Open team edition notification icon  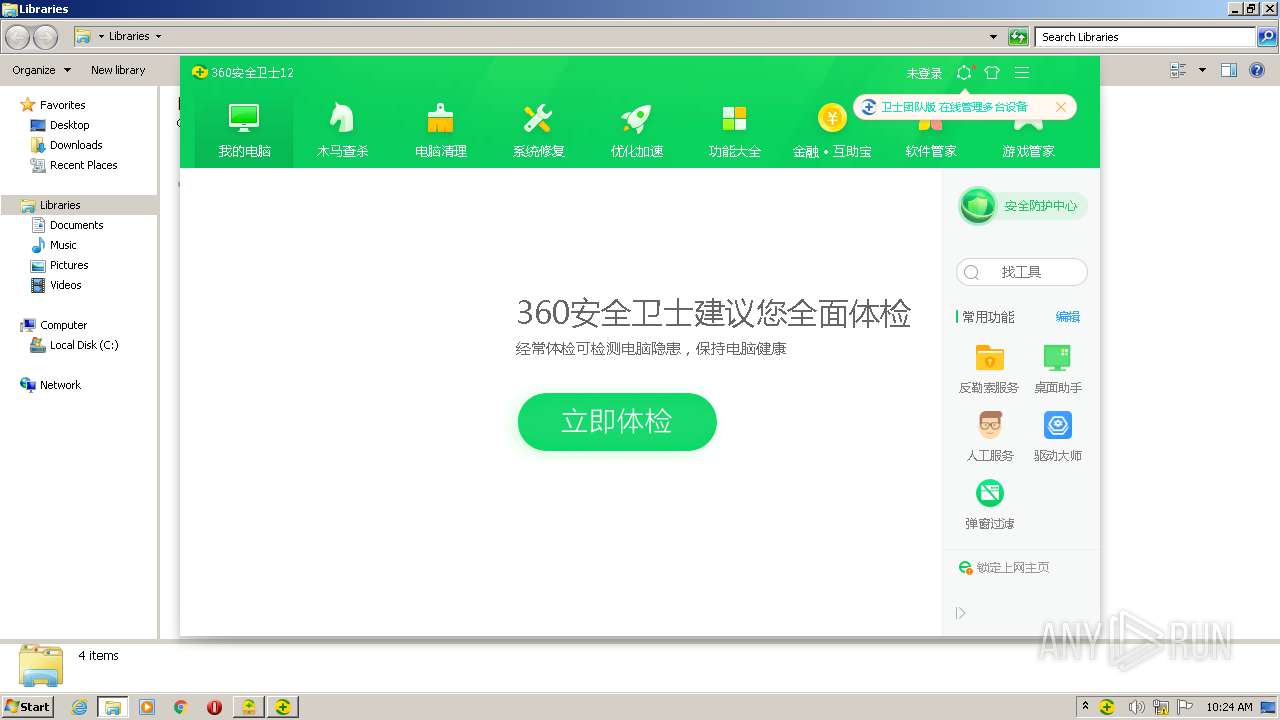964,72
